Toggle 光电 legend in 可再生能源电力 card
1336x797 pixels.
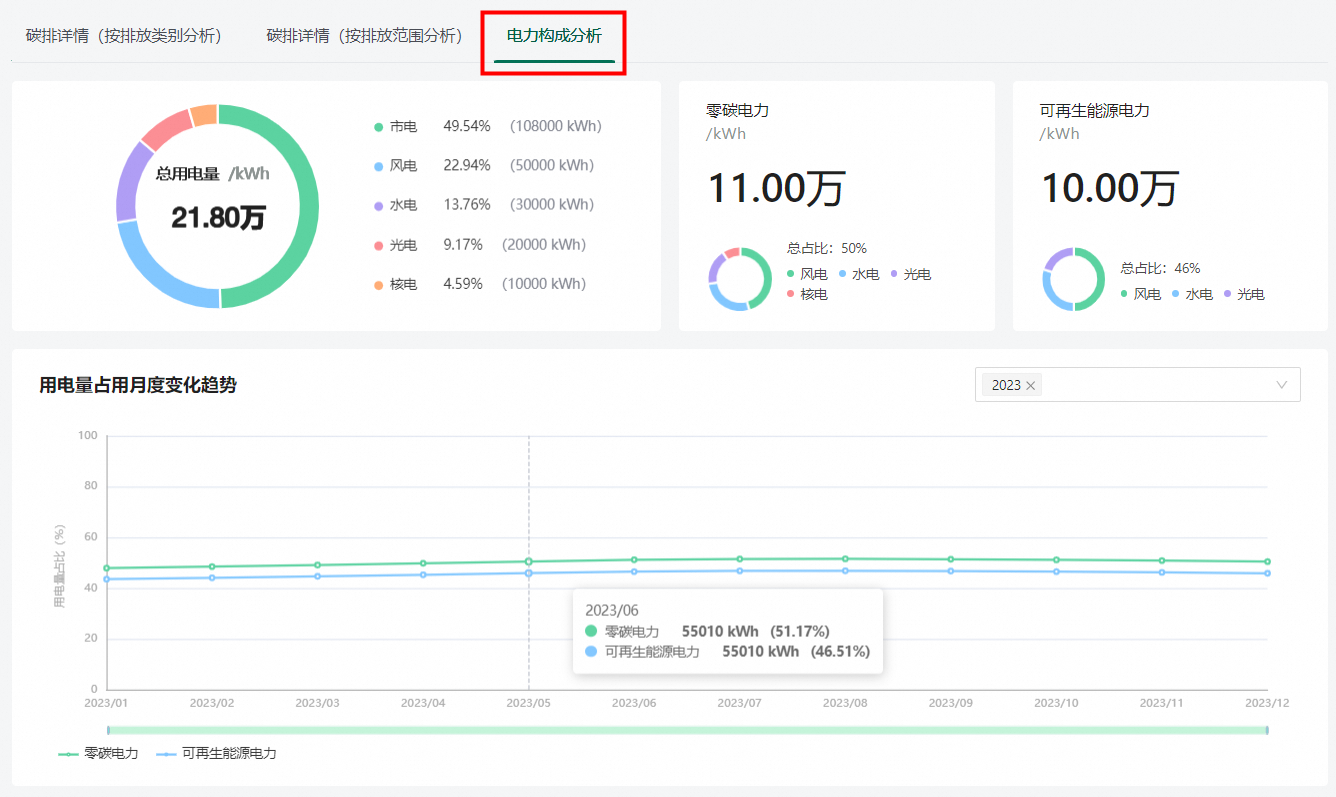pyautogui.click(x=1245, y=295)
